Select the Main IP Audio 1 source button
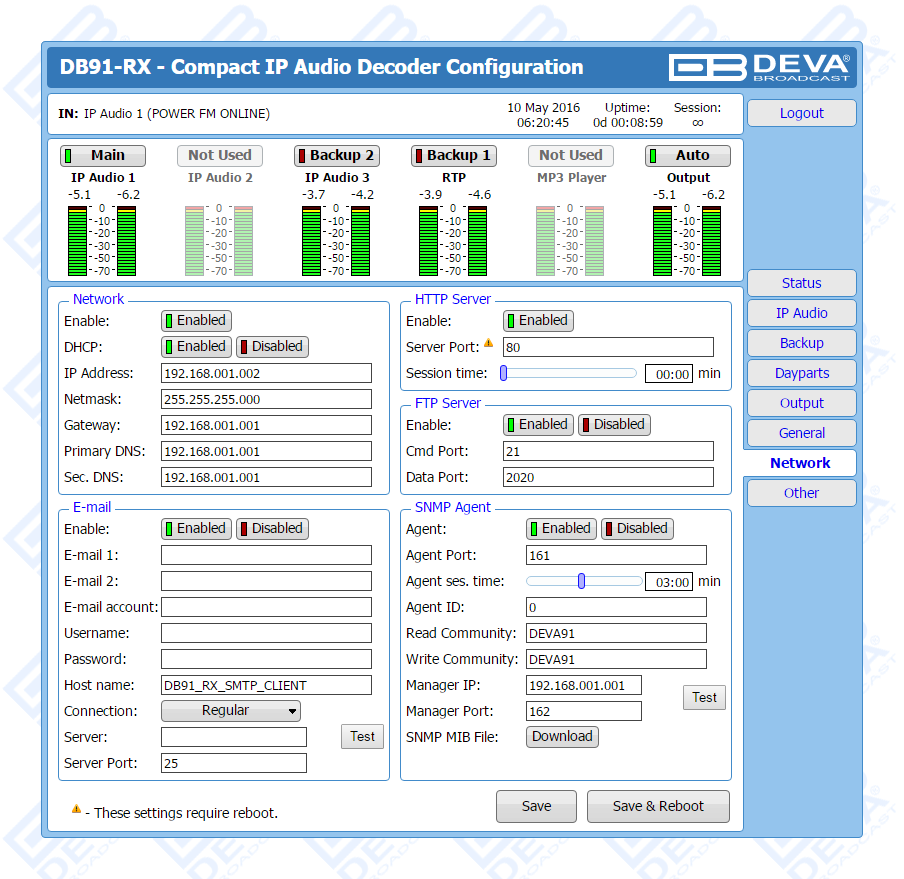This screenshot has height=879, width=904. pos(103,156)
